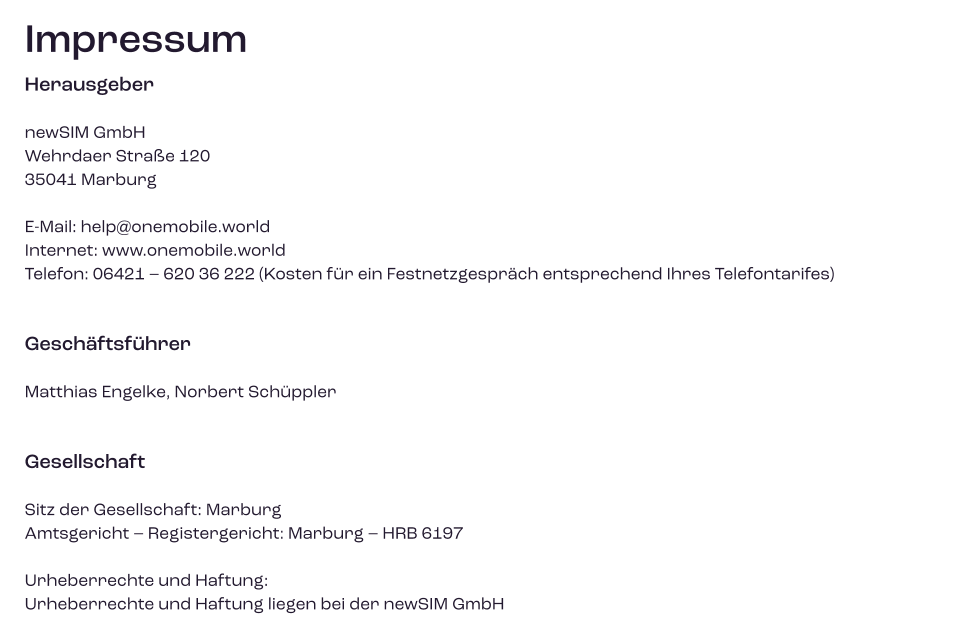Viewport: 969px width, 638px height.
Task: Click the Sitz der Gesellschaft: Marburg line
Action: (x=153, y=510)
